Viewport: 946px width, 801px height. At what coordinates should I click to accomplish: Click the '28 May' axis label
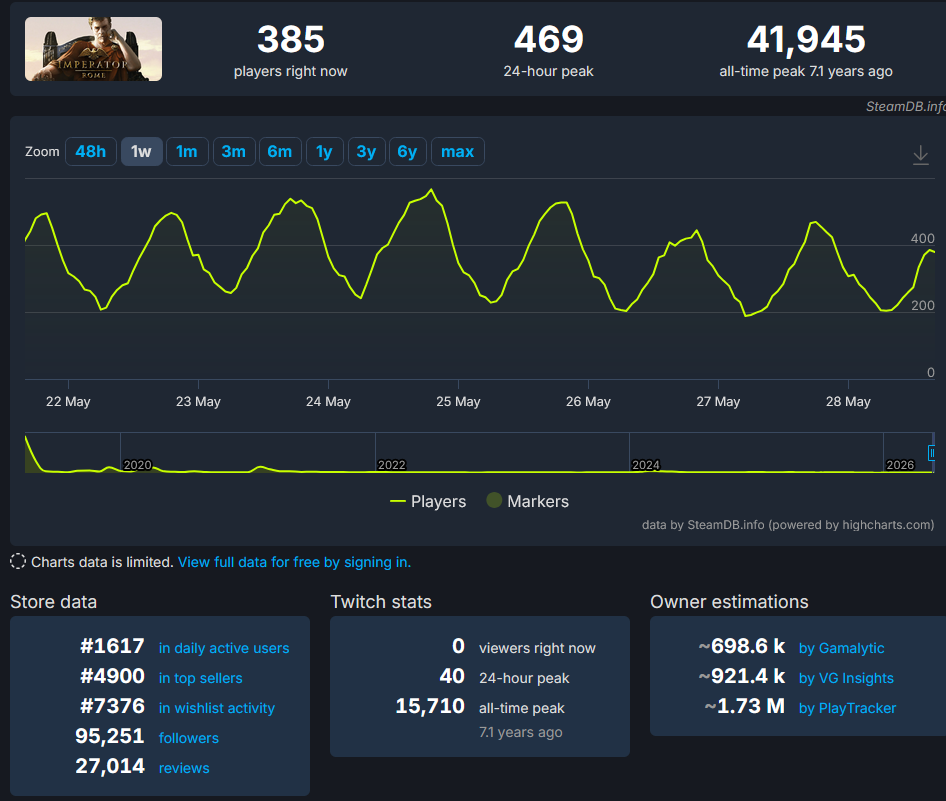pyautogui.click(x=848, y=401)
